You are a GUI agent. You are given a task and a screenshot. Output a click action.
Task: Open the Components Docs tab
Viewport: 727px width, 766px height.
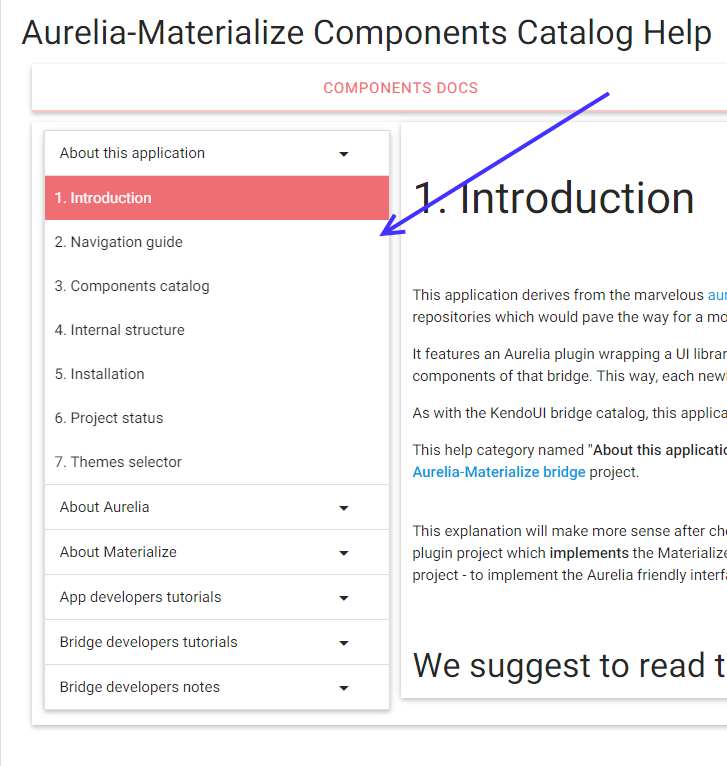point(400,88)
